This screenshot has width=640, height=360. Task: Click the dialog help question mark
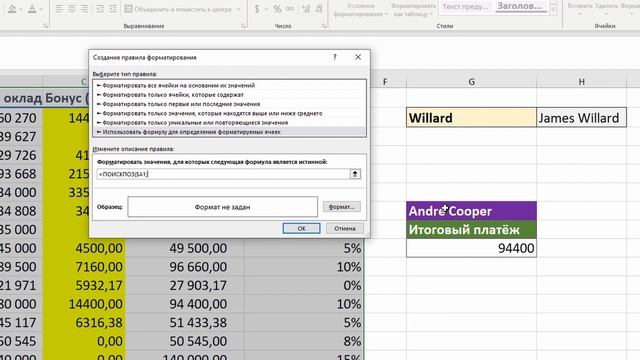pyautogui.click(x=335, y=57)
